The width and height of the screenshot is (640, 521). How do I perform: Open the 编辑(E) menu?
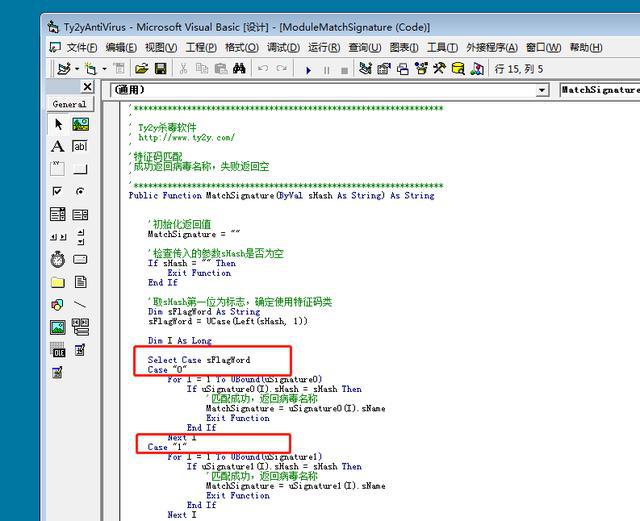pos(121,47)
